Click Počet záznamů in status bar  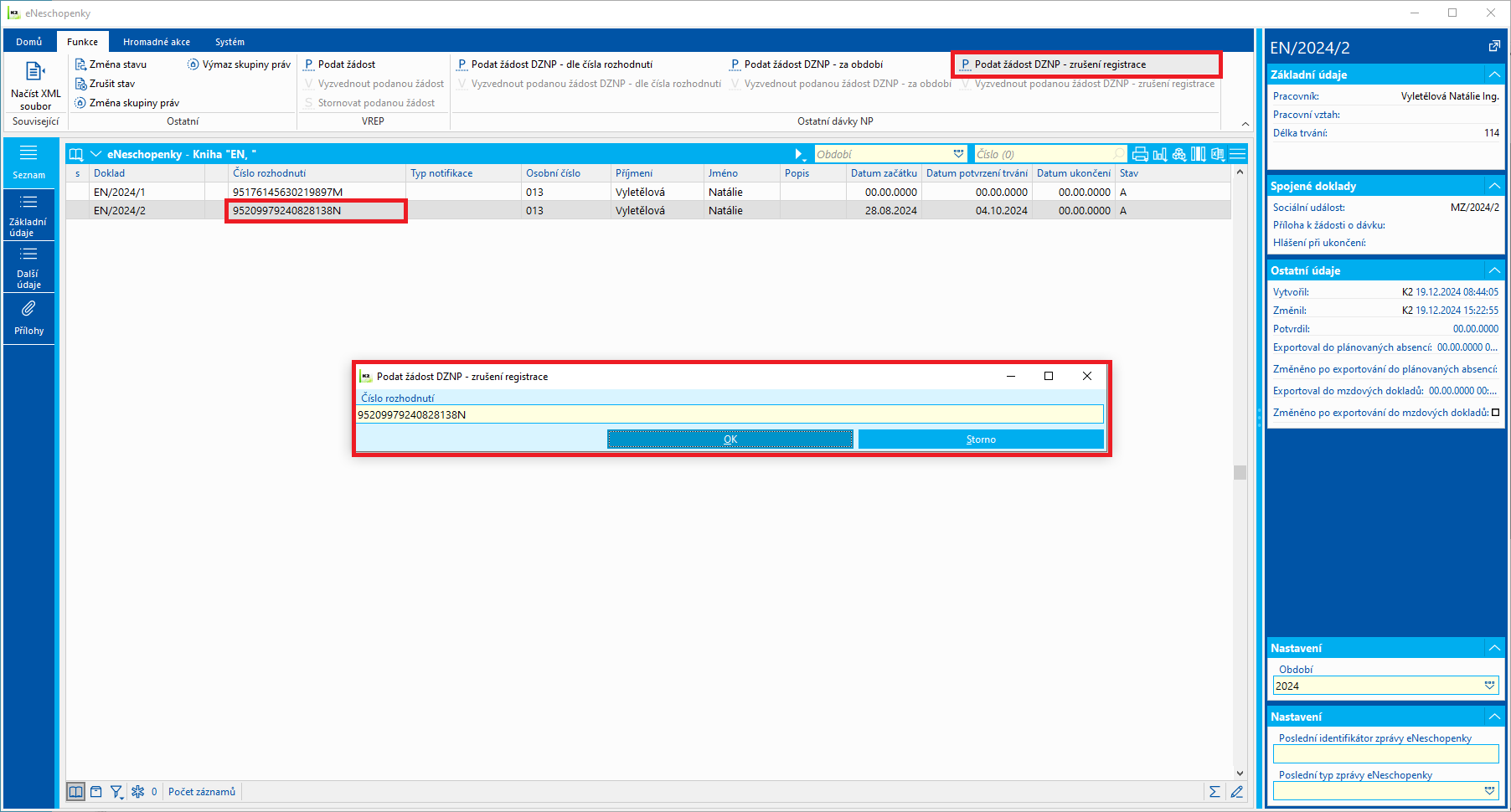(x=202, y=792)
